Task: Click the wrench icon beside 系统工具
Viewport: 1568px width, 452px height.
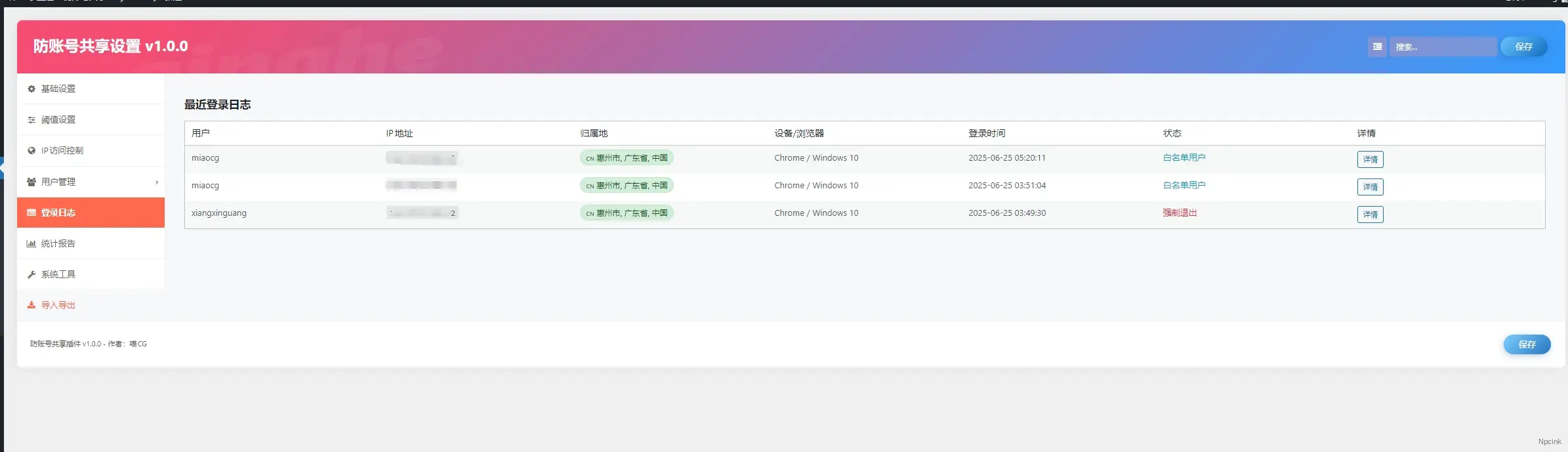Action: pos(31,275)
